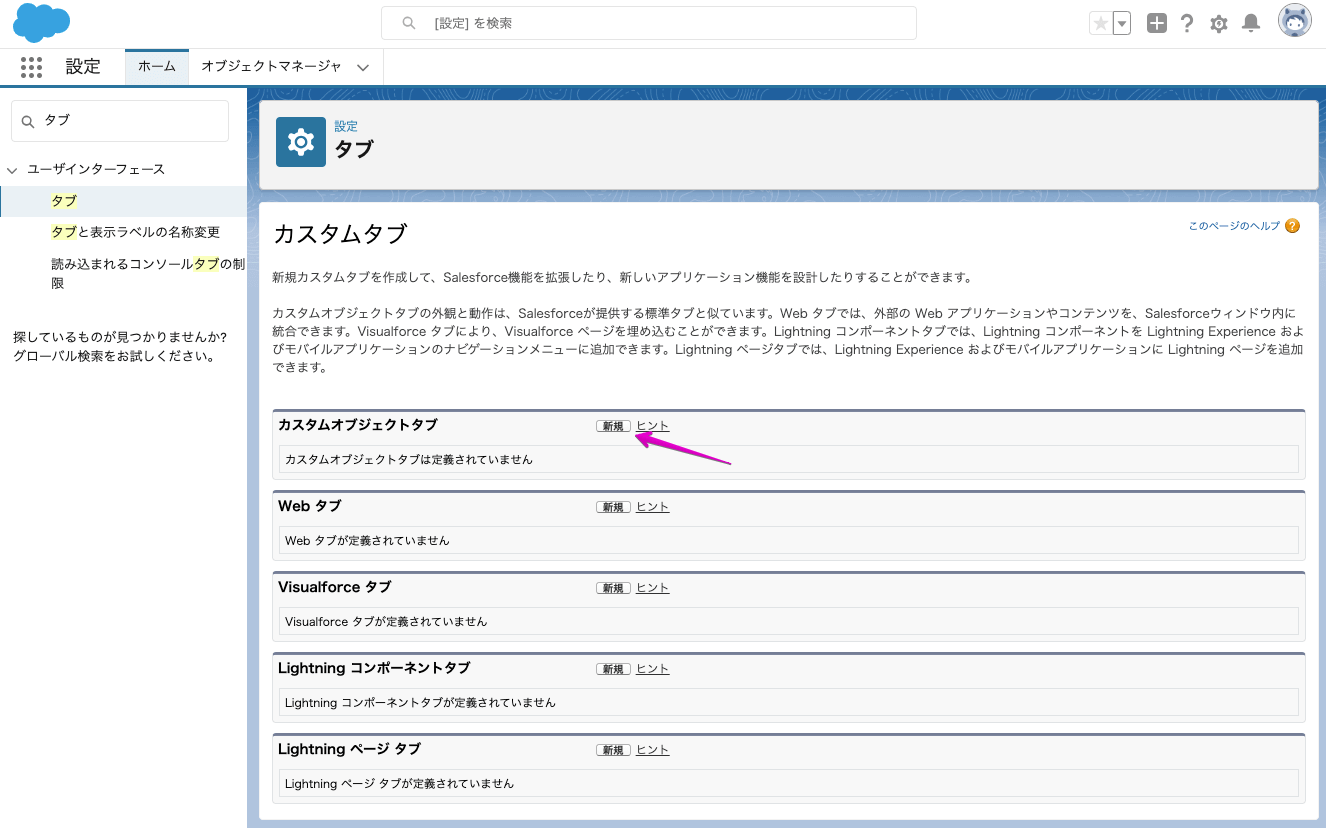Click the 探しているものが見つかりませんか? text
Image resolution: width=1326 pixels, height=828 pixels.
click(120, 337)
